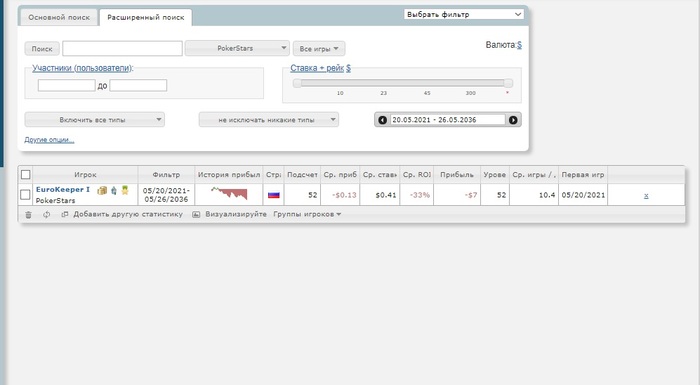Click the Визуализируйте chart button
700x385 pixels.
(229, 214)
